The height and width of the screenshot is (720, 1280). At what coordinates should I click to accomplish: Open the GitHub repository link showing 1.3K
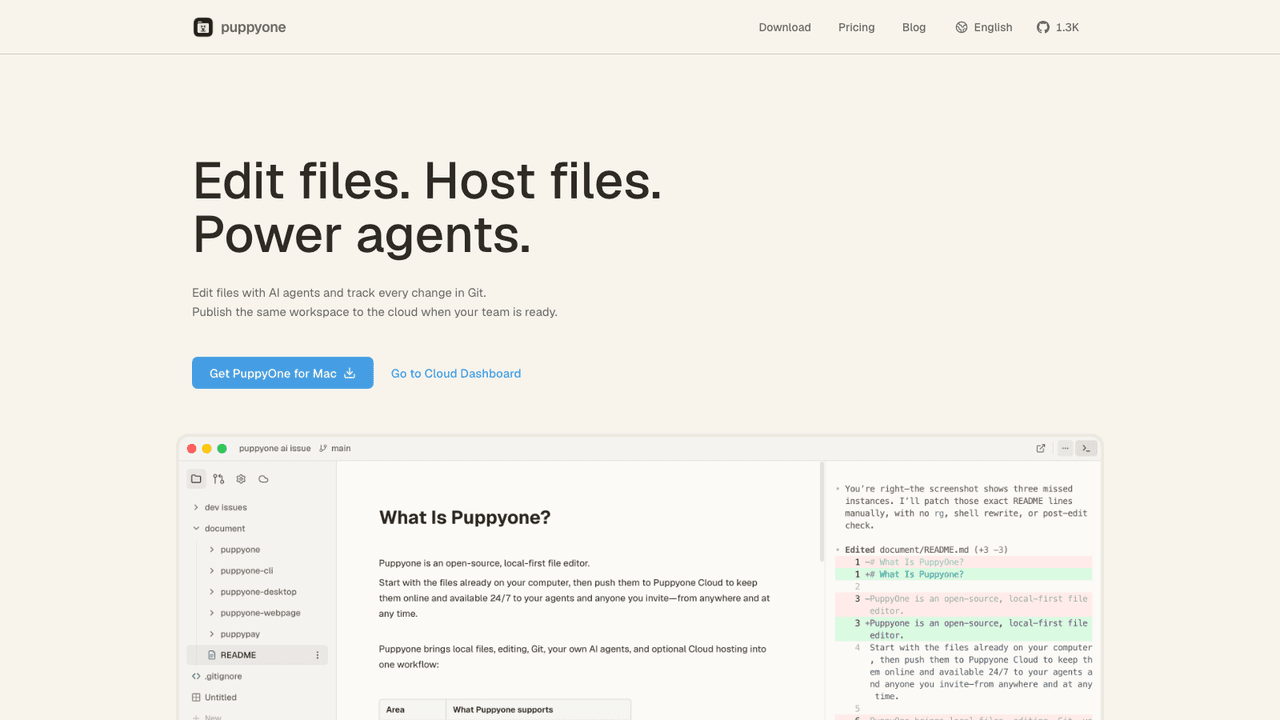[1058, 27]
